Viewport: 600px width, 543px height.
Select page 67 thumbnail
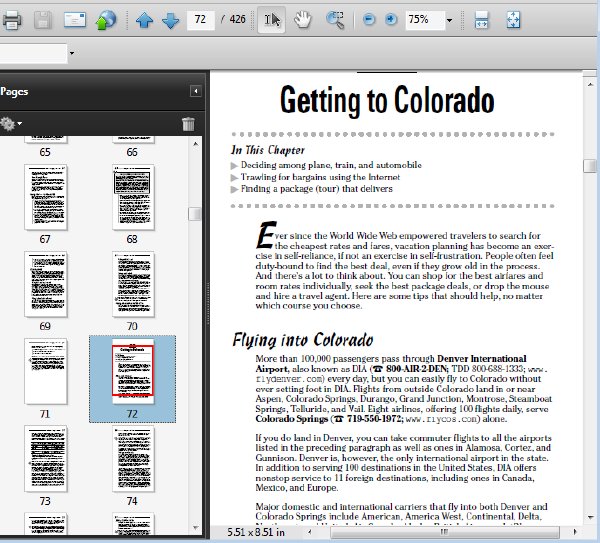point(46,197)
